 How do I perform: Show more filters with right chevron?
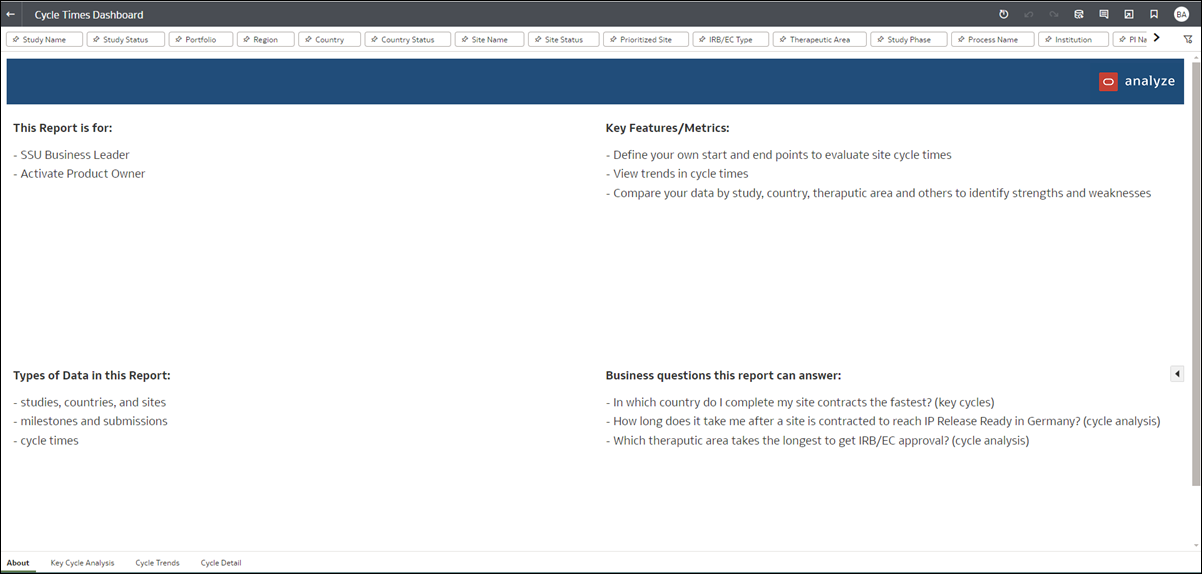point(1157,38)
